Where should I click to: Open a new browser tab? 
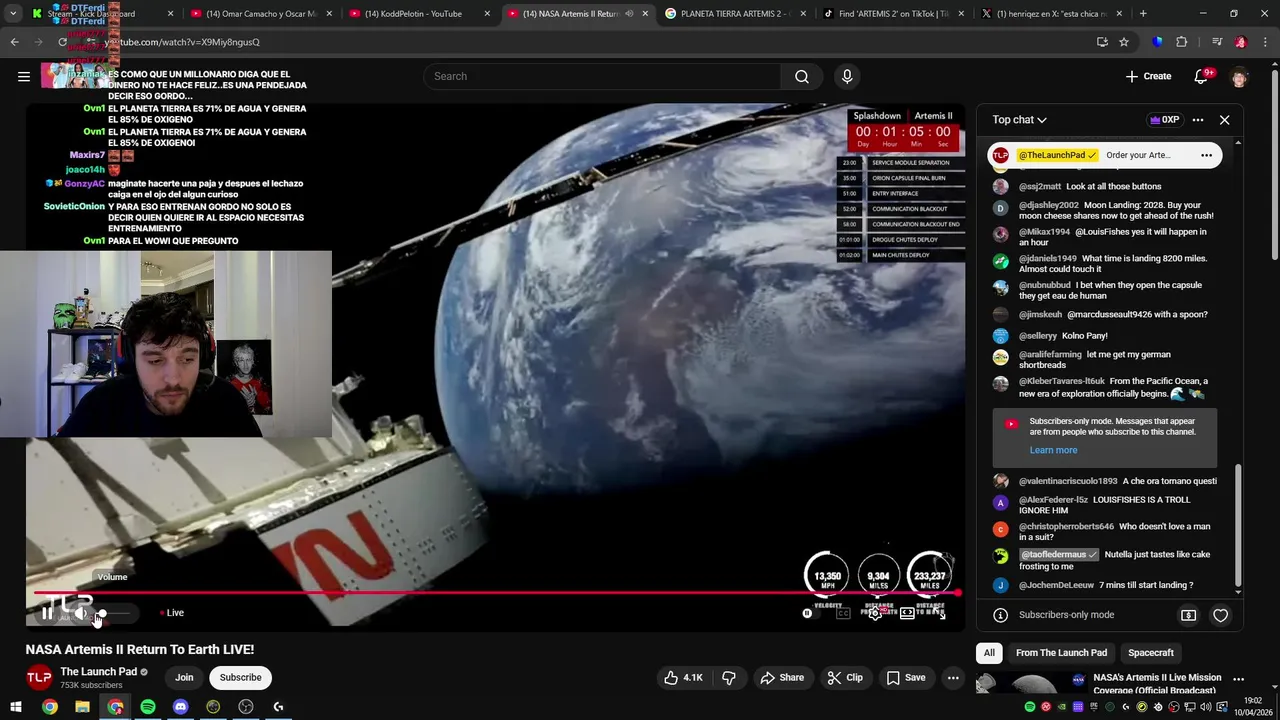[x=1143, y=14]
